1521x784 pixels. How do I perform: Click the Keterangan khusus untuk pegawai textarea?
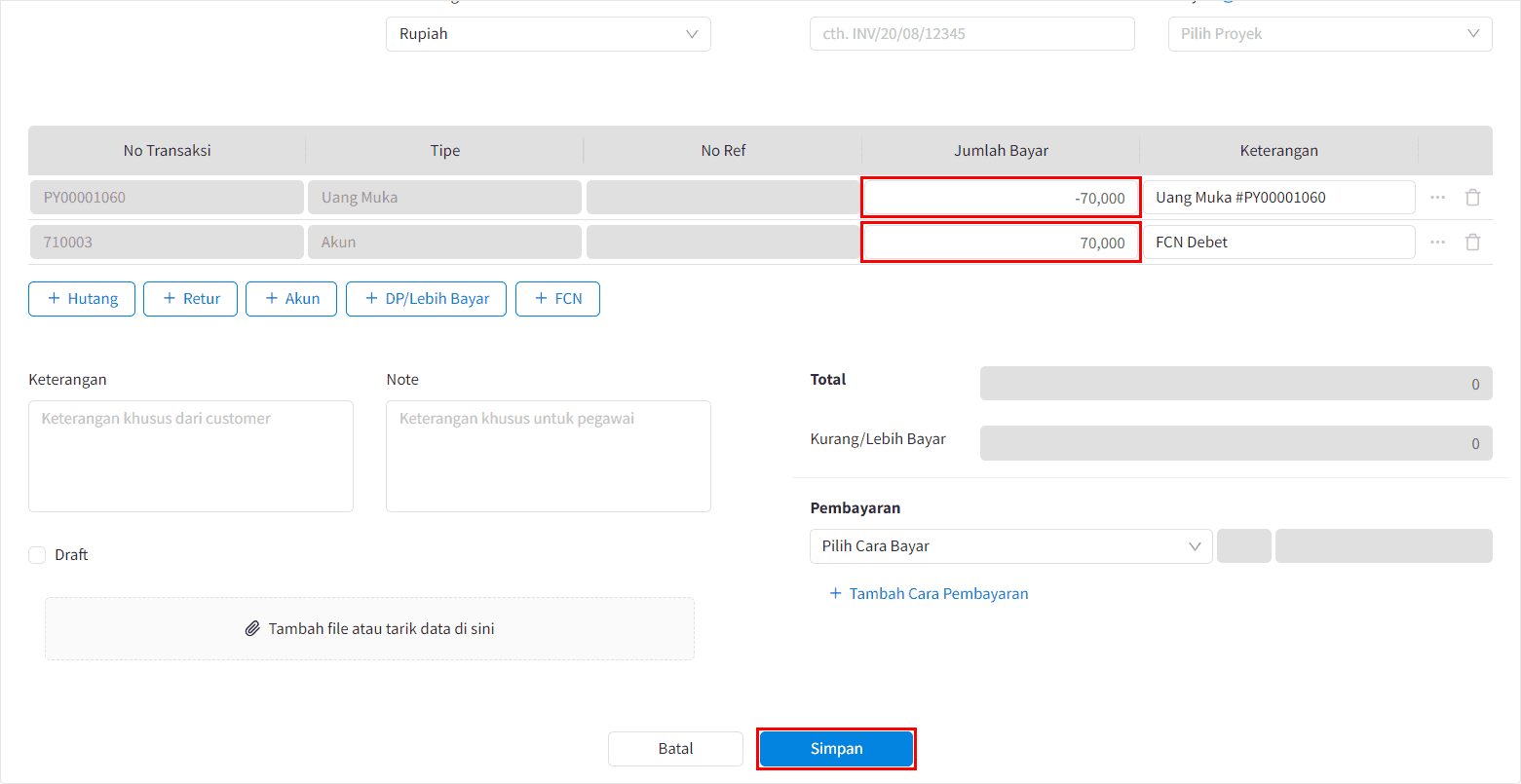549,456
